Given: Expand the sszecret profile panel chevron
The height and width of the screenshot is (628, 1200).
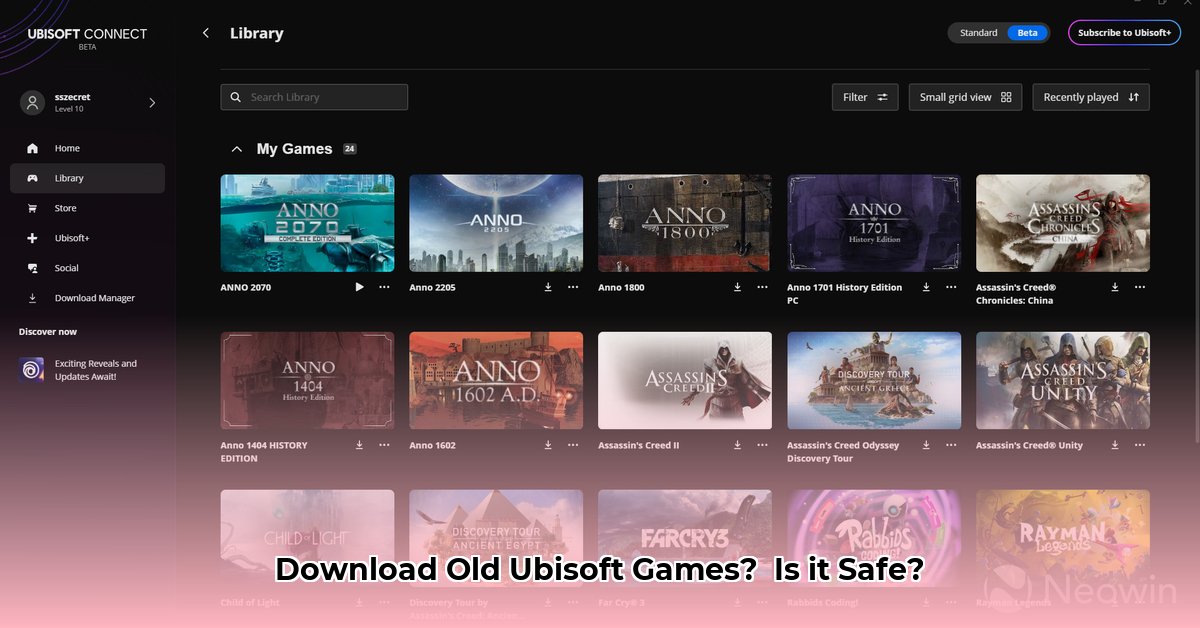Looking at the screenshot, I should (151, 102).
